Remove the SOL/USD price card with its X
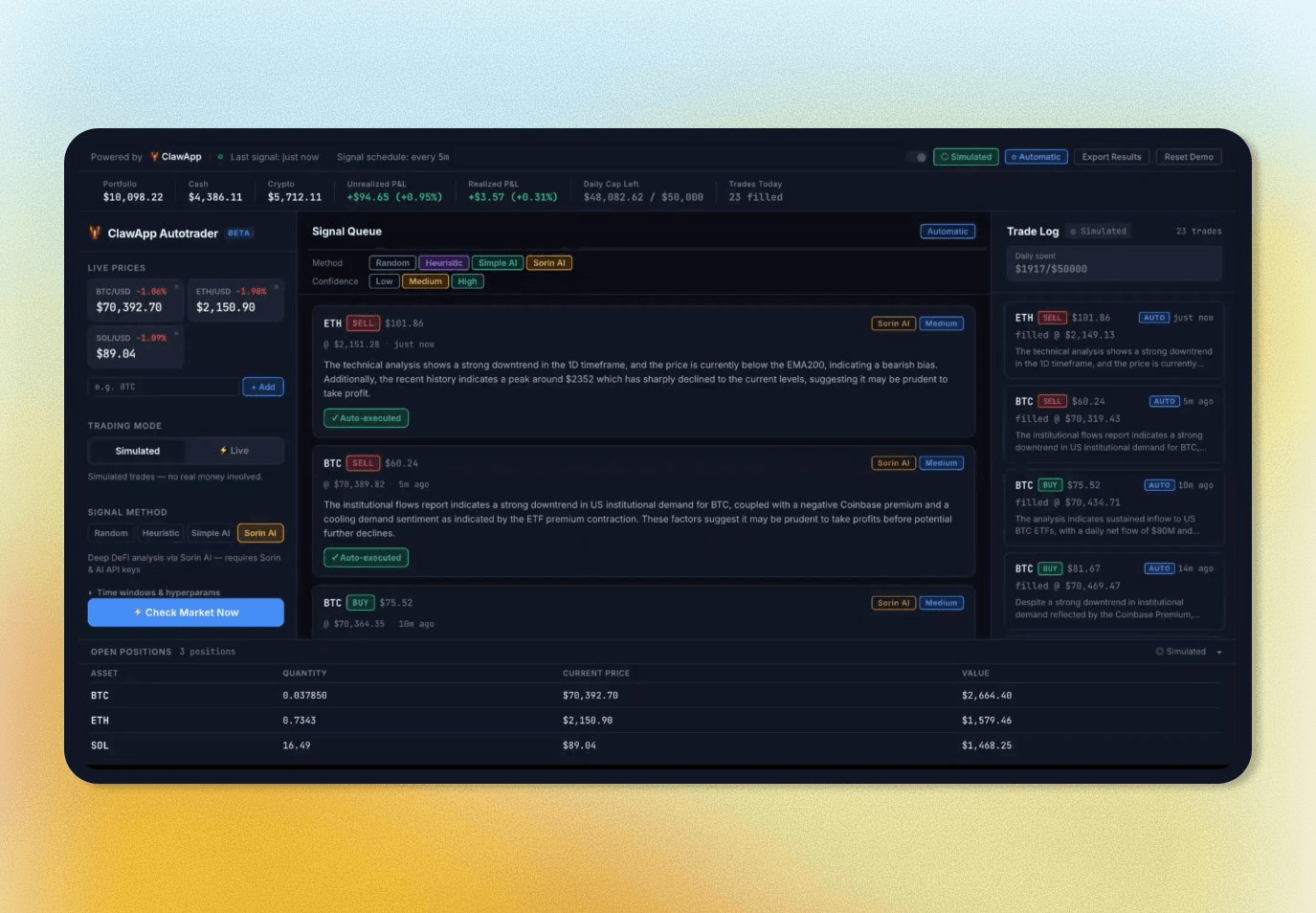The width and height of the screenshot is (1316, 913). (177, 333)
